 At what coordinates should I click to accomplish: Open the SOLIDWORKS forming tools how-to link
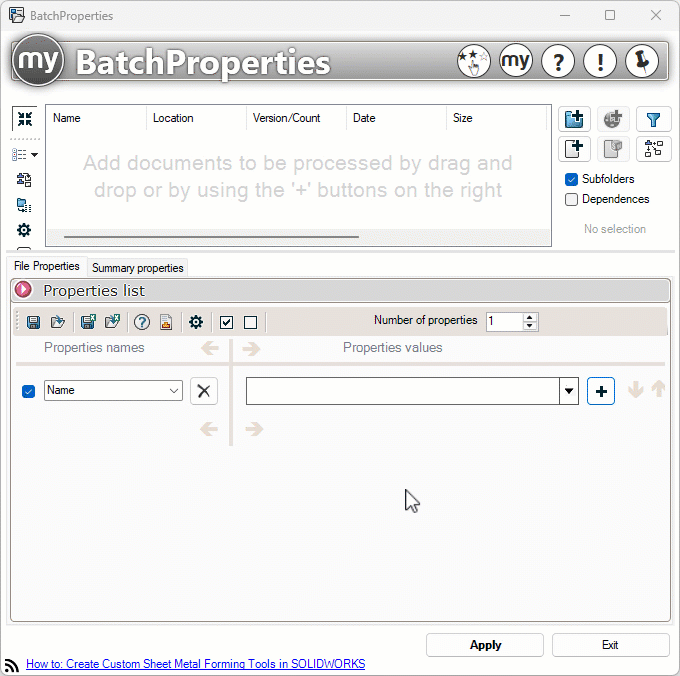(x=195, y=664)
